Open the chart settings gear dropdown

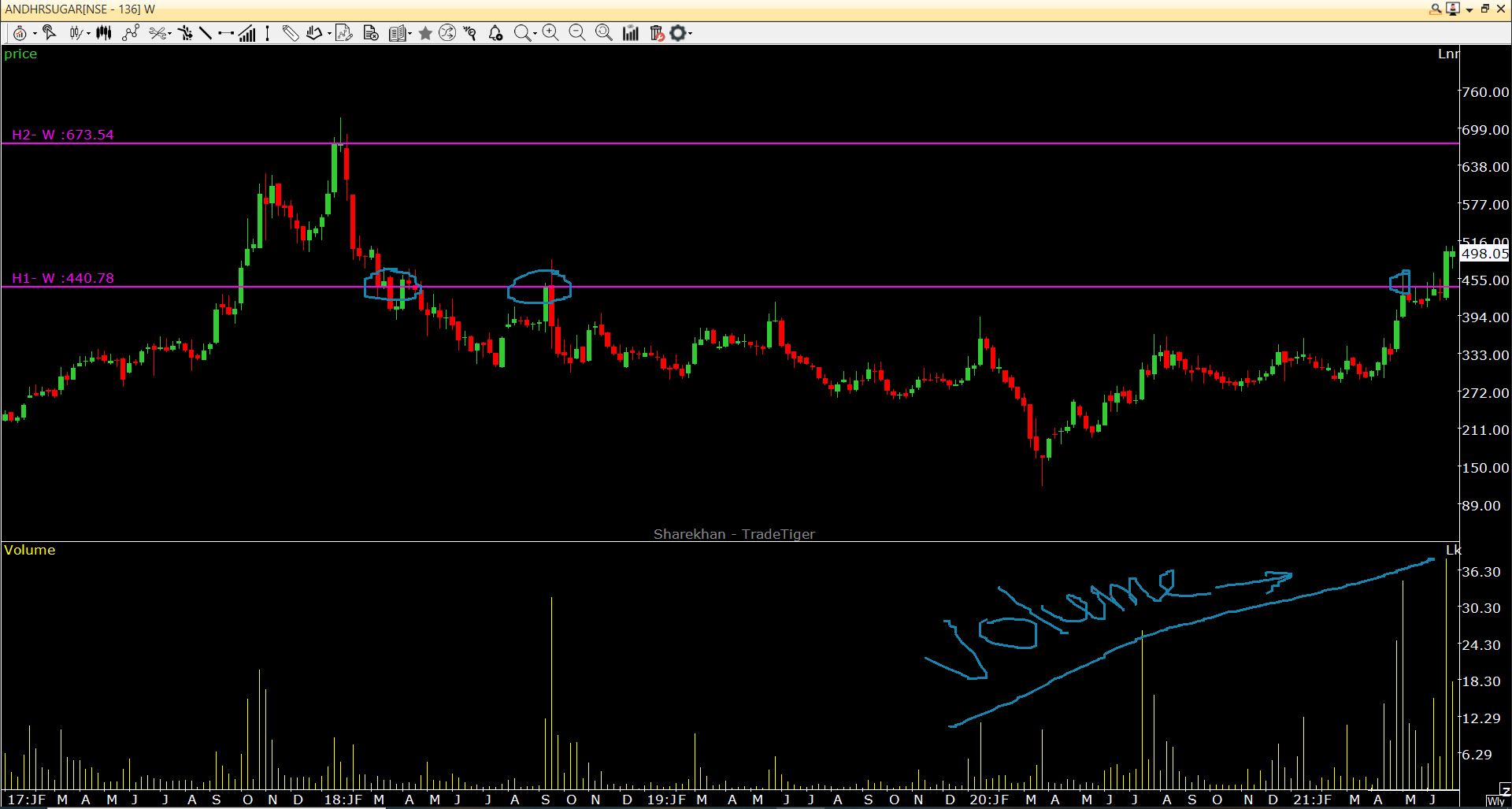tap(690, 33)
